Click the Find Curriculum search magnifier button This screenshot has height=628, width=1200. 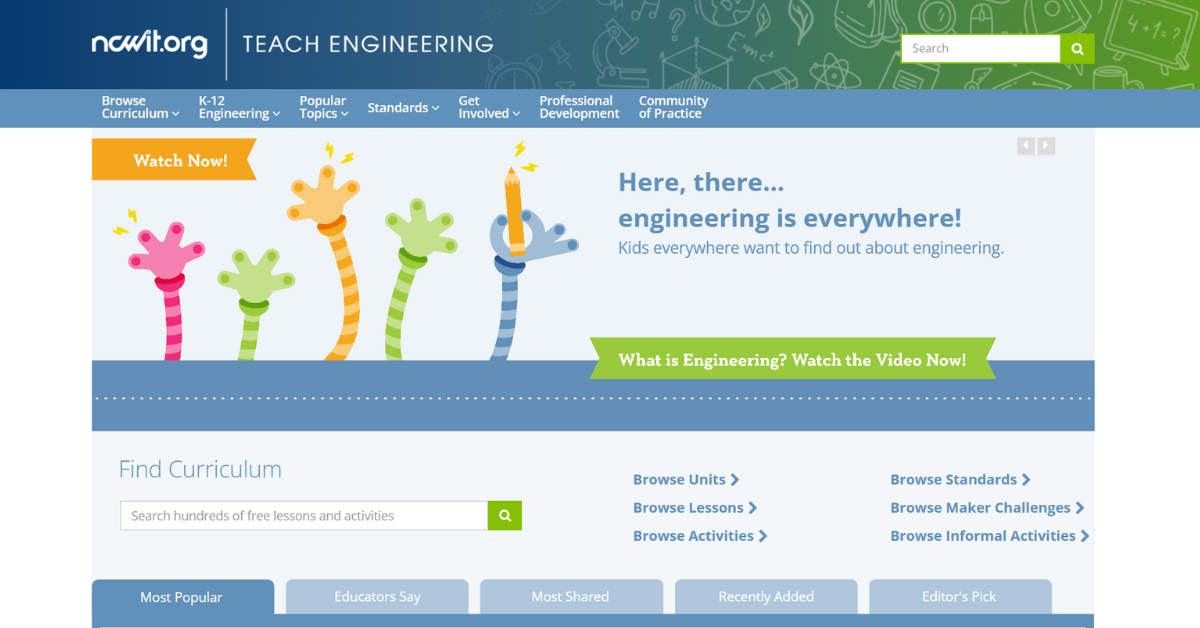[x=505, y=516]
